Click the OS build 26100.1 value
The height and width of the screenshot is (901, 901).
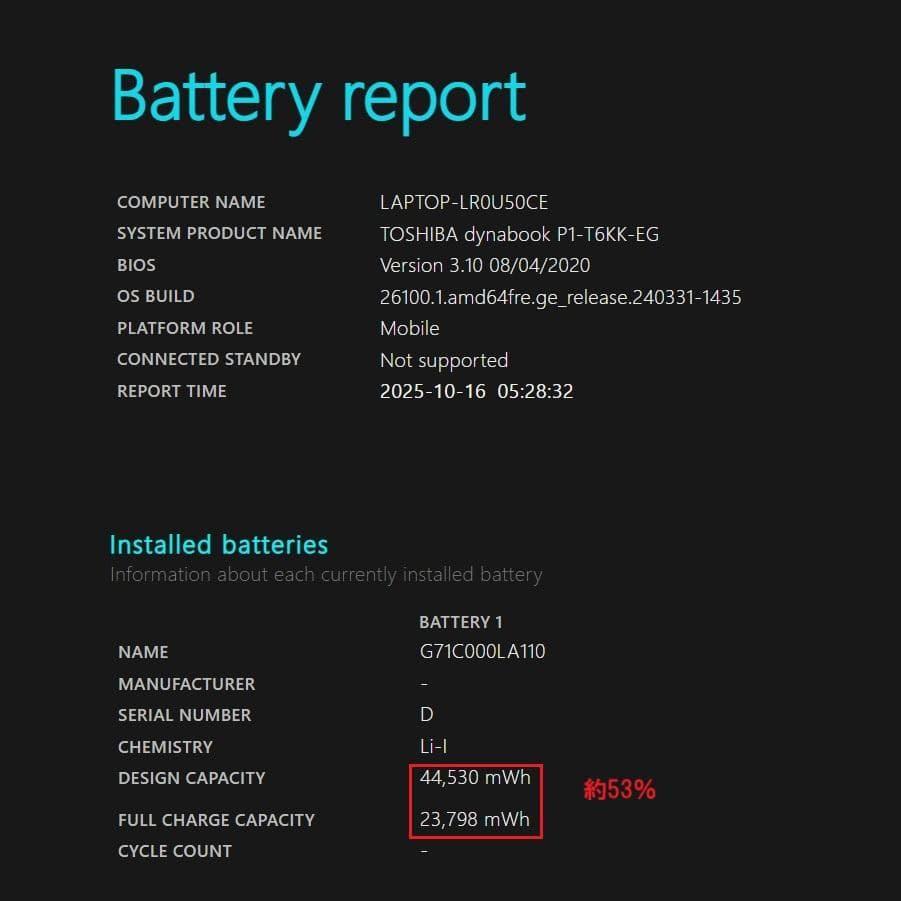[x=560, y=297]
